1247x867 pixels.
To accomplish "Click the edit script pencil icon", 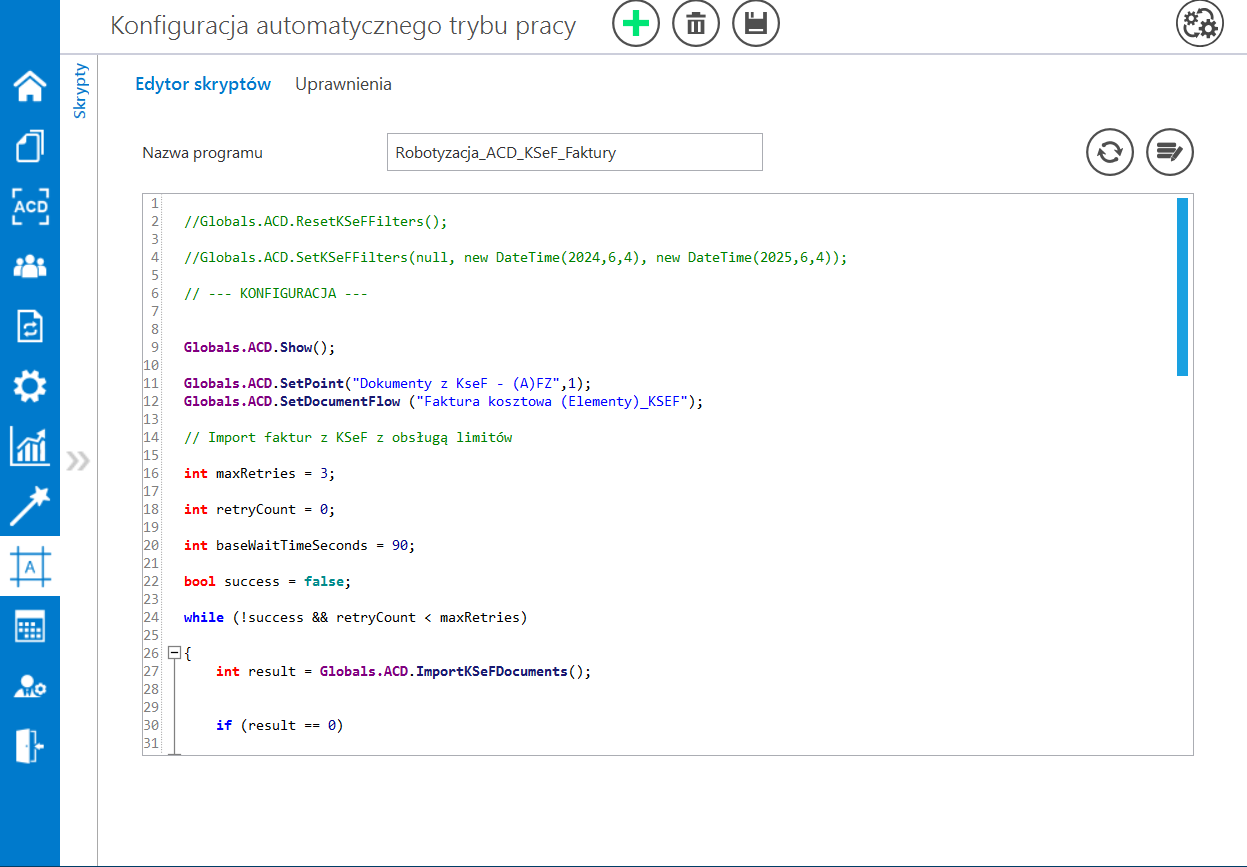I will pyautogui.click(x=1170, y=153).
